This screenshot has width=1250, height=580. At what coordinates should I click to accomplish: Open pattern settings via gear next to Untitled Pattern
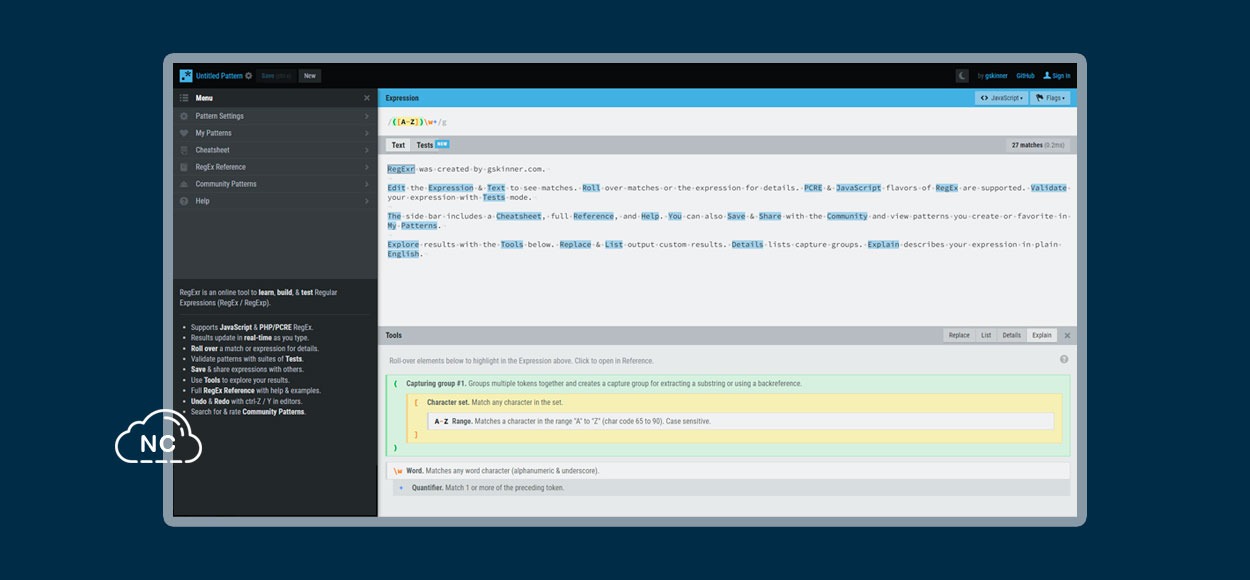point(249,76)
